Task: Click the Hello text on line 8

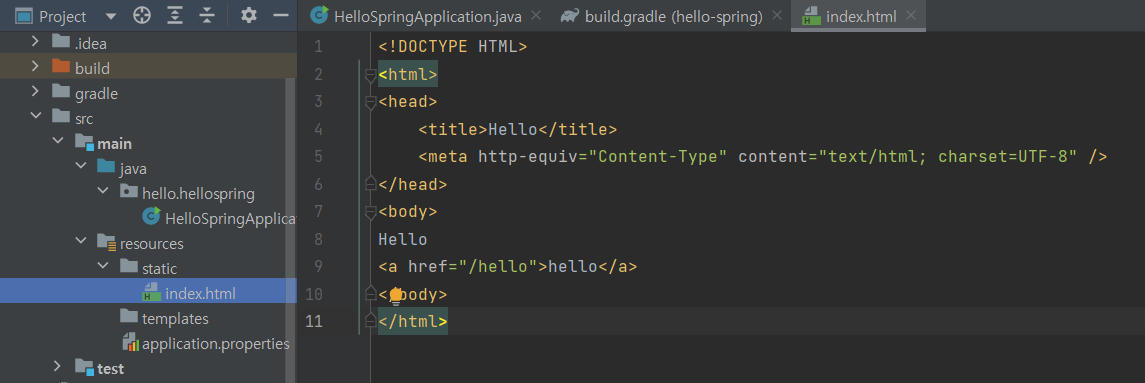Action: tap(402, 240)
